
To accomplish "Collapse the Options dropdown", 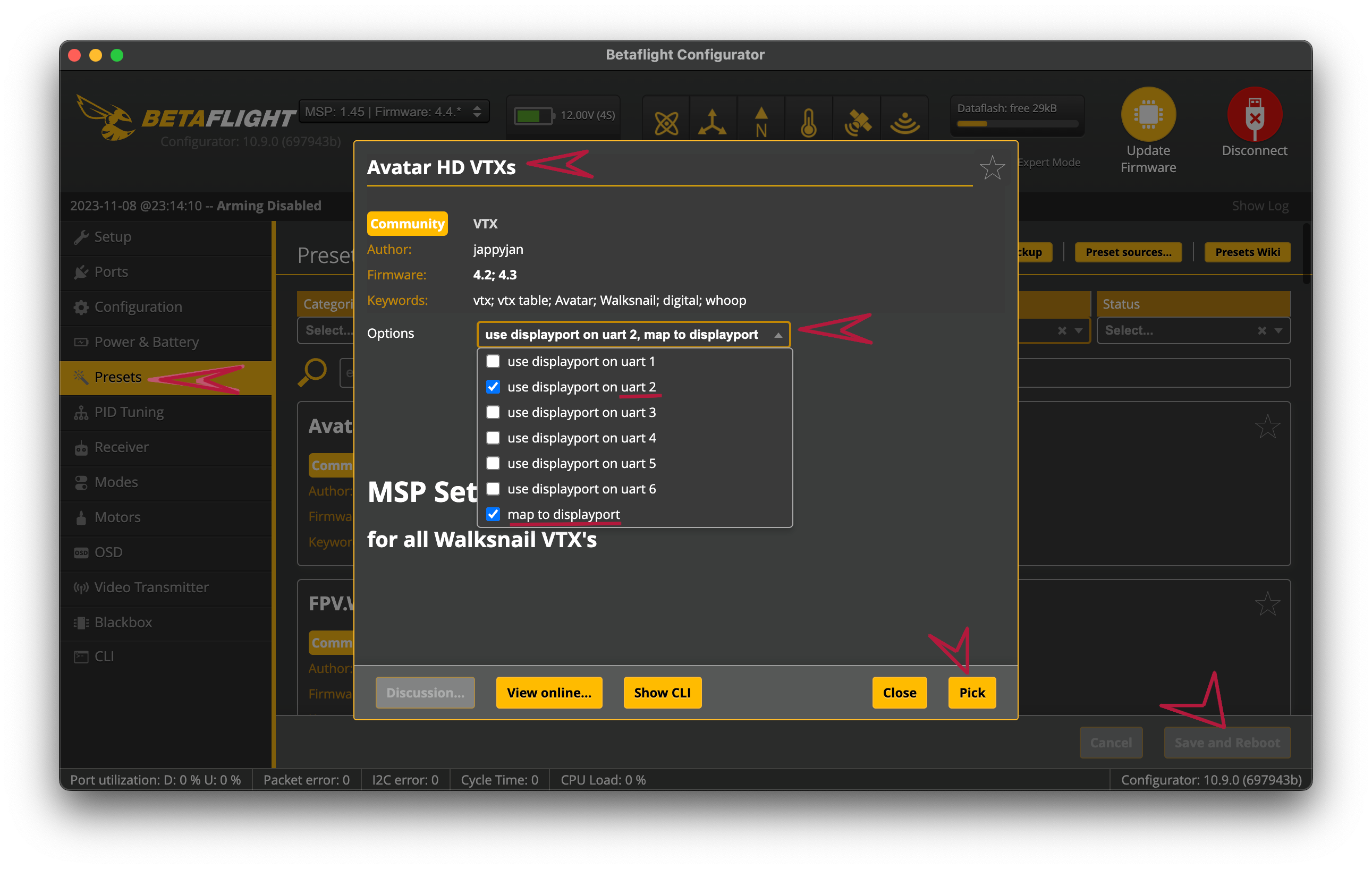I will pyautogui.click(x=633, y=334).
